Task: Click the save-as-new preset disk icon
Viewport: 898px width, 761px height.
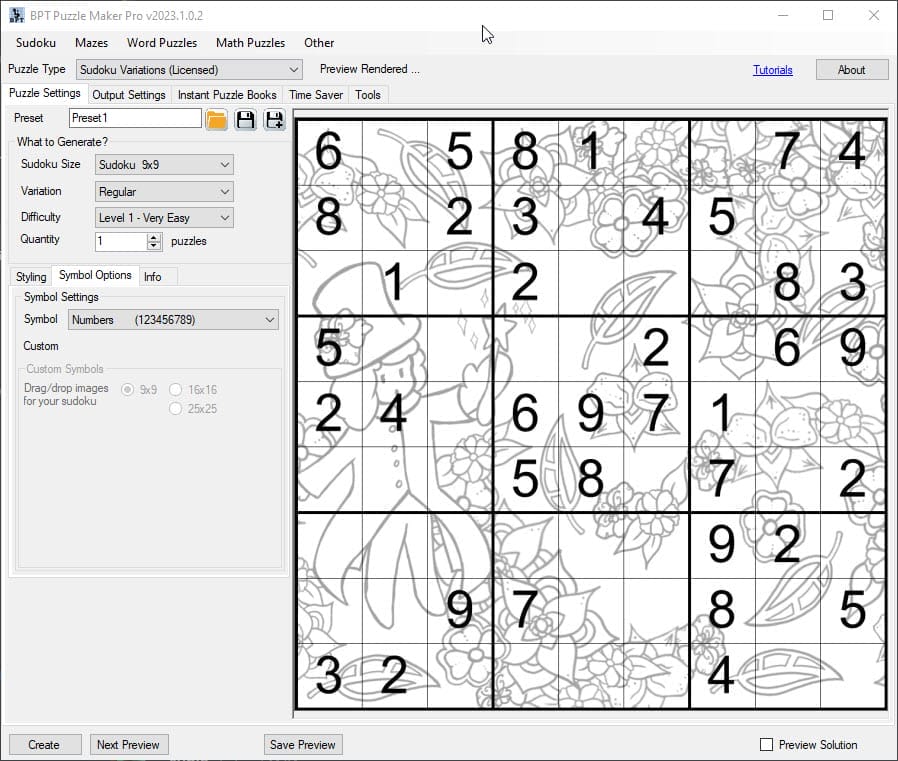Action: pos(274,120)
